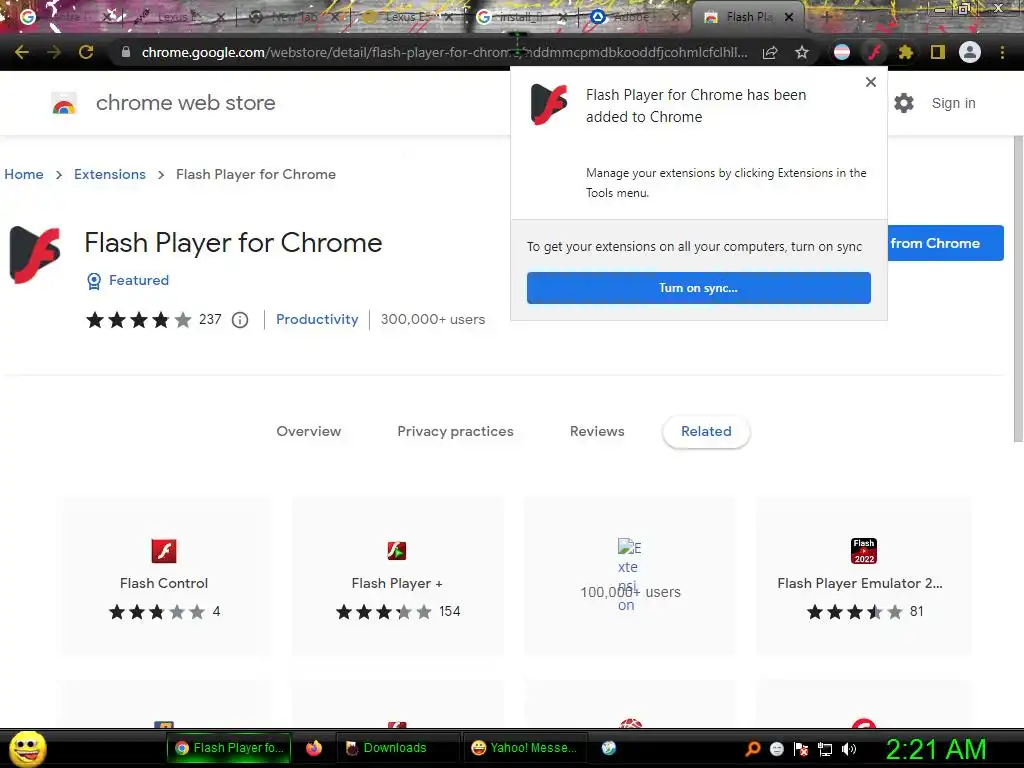Go to the Home breadcrumb link
This screenshot has height=768, width=1024.
point(24,174)
